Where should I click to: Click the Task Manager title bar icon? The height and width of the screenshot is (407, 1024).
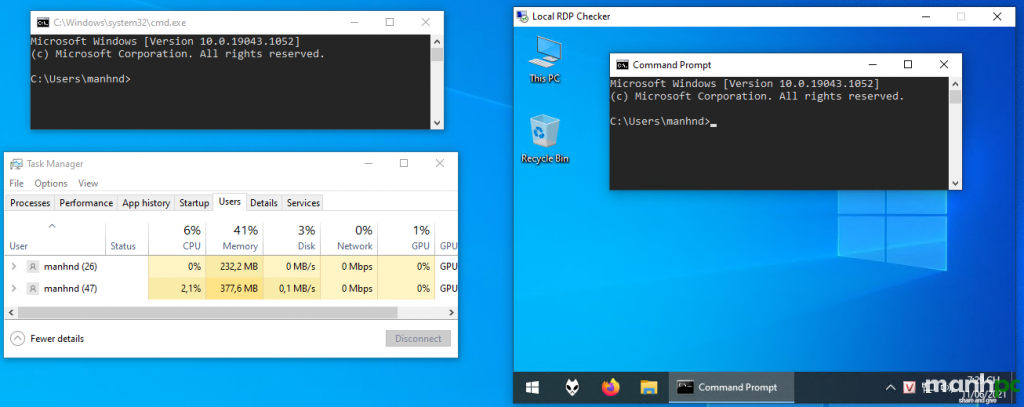click(15, 164)
